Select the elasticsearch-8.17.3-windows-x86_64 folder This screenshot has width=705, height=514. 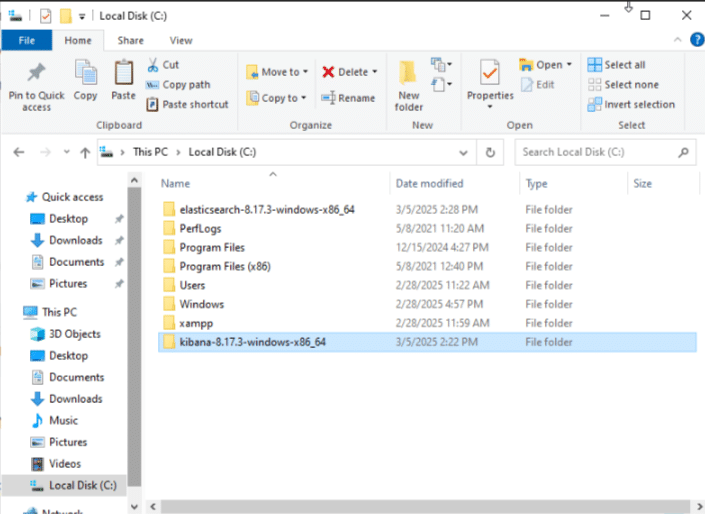[266, 209]
